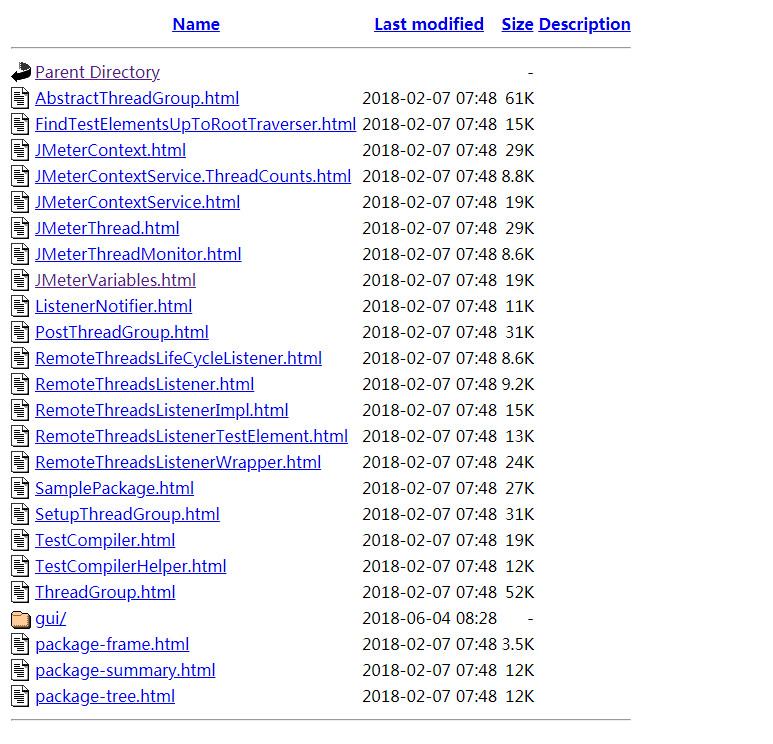Open JMeterThread.html file link
The width and height of the screenshot is (773, 744).
[x=107, y=228]
